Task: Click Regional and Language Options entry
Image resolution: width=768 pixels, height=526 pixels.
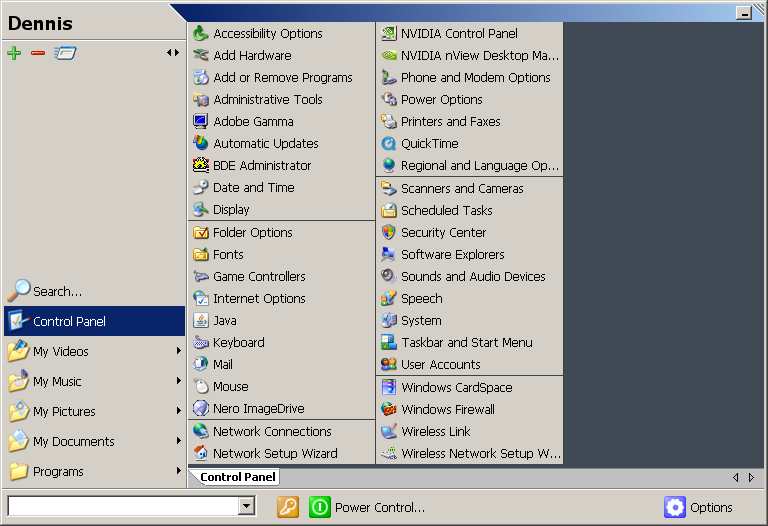Action: coord(469,166)
